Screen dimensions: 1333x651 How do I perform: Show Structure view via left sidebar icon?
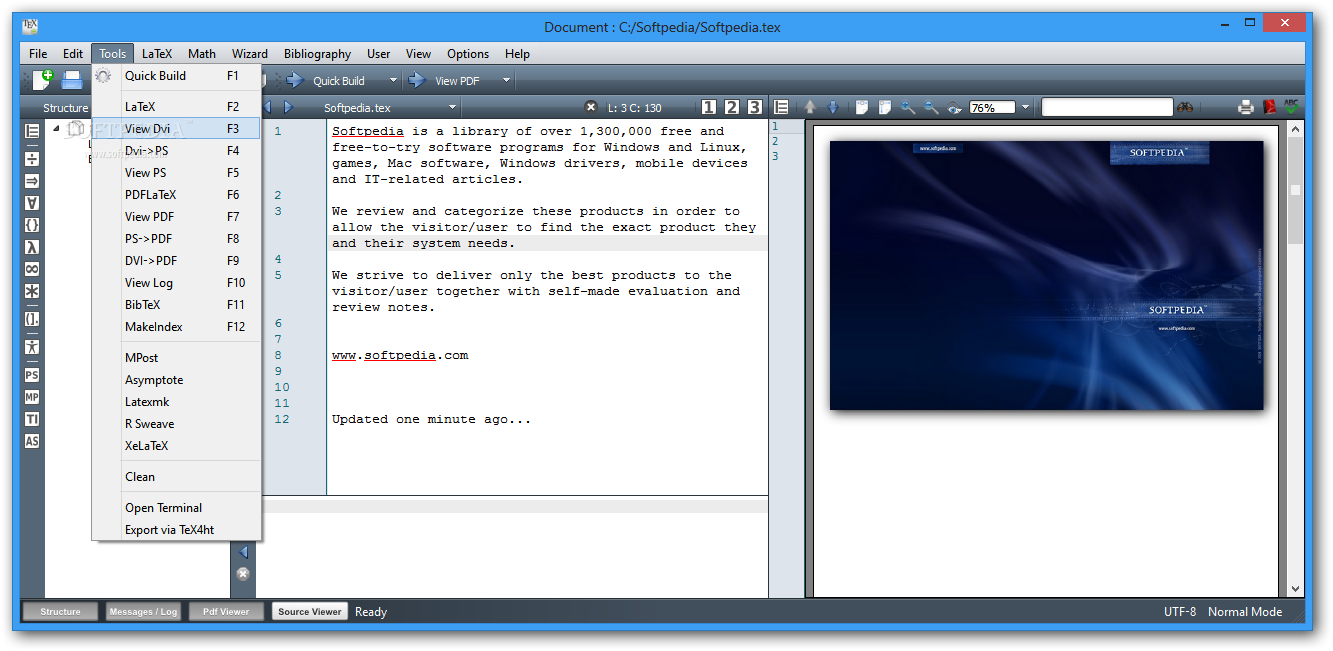32,131
